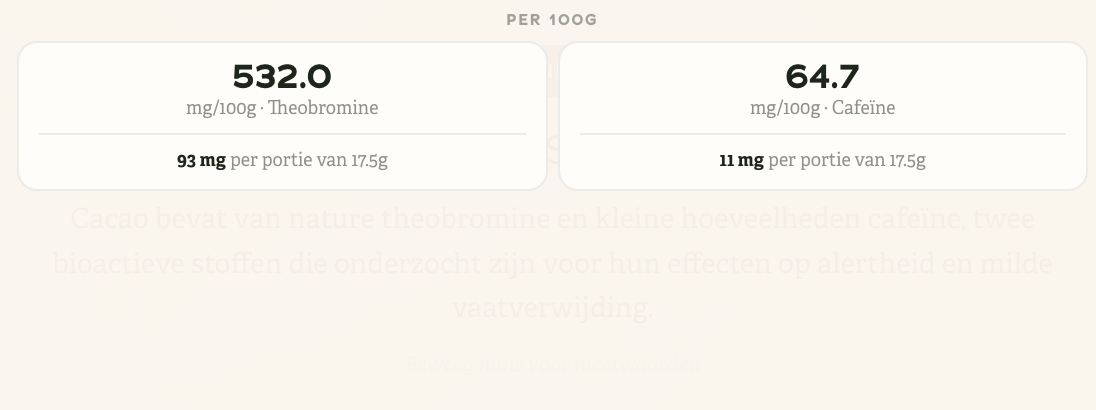Click faded text 'Cacao bevat van nature theobromine'
Viewport: 1096px width, 410px height.
click(x=310, y=219)
